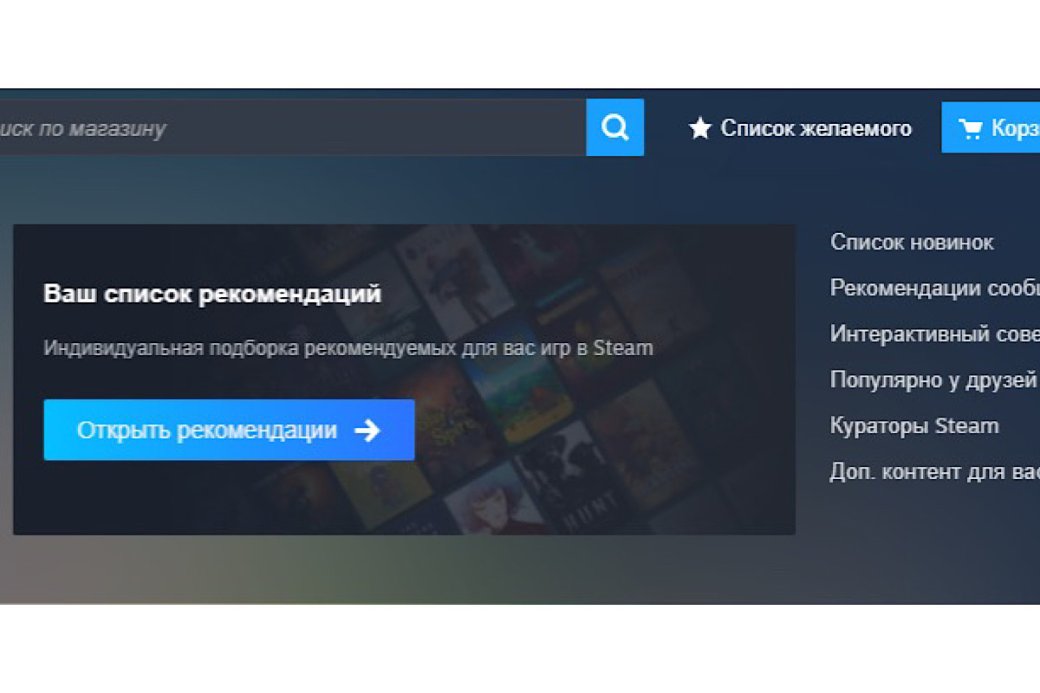
Task: Click the Индивидуальная подборка description text
Action: pos(348,348)
